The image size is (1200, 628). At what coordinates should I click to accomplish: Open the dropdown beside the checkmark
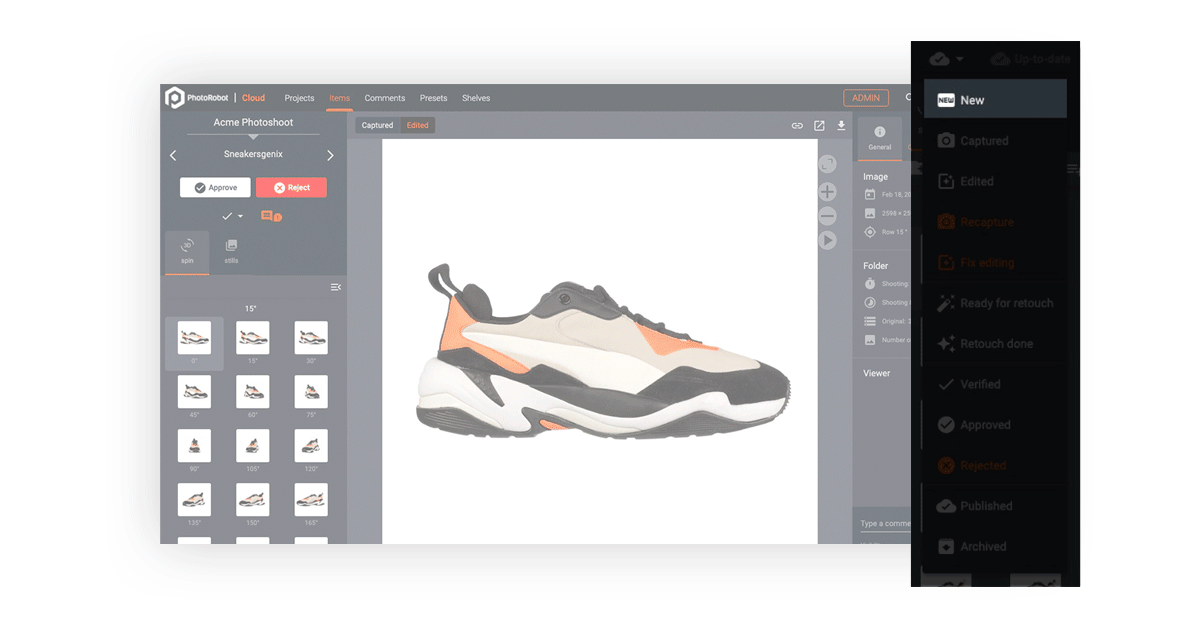(x=241, y=215)
